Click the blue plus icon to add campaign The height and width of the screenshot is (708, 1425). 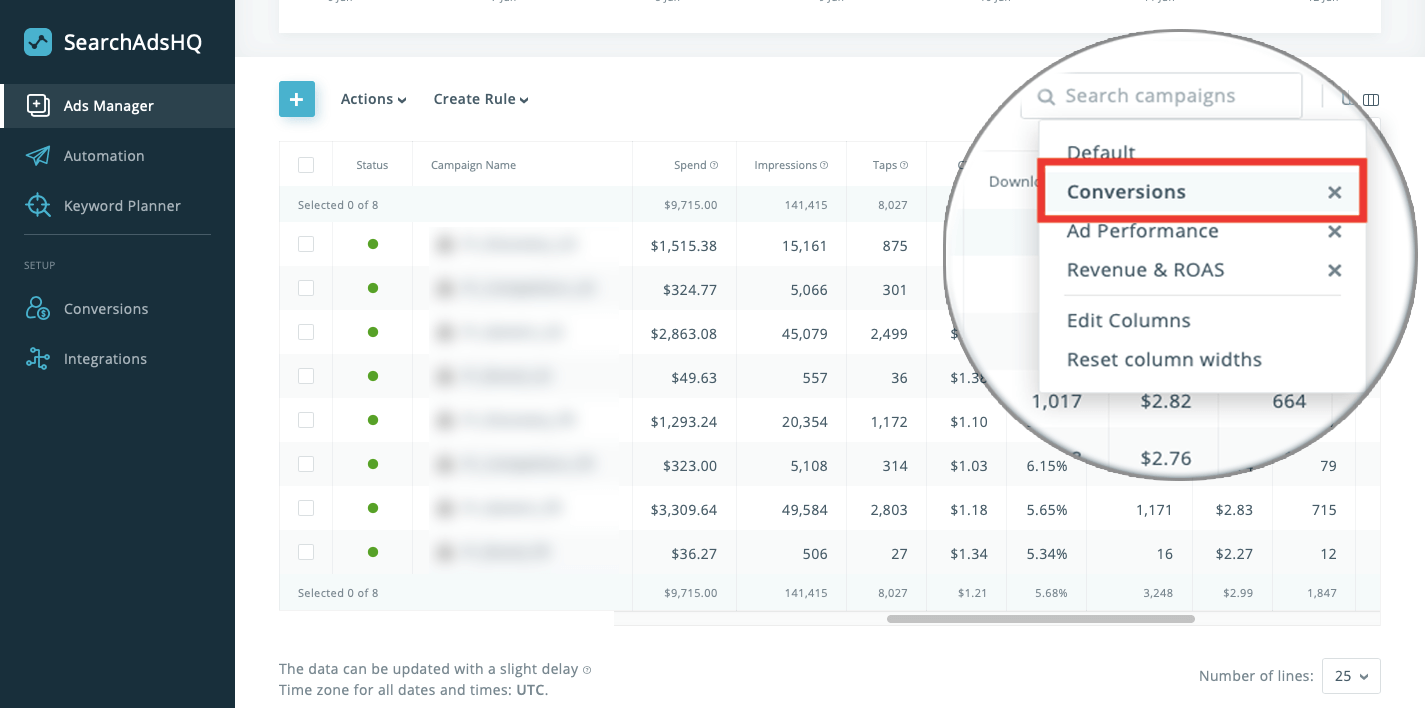(297, 99)
